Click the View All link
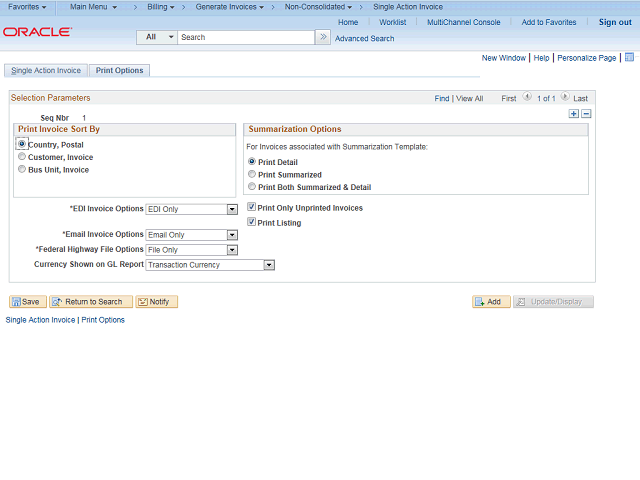Viewport: 640px width, 480px height. pos(469,98)
